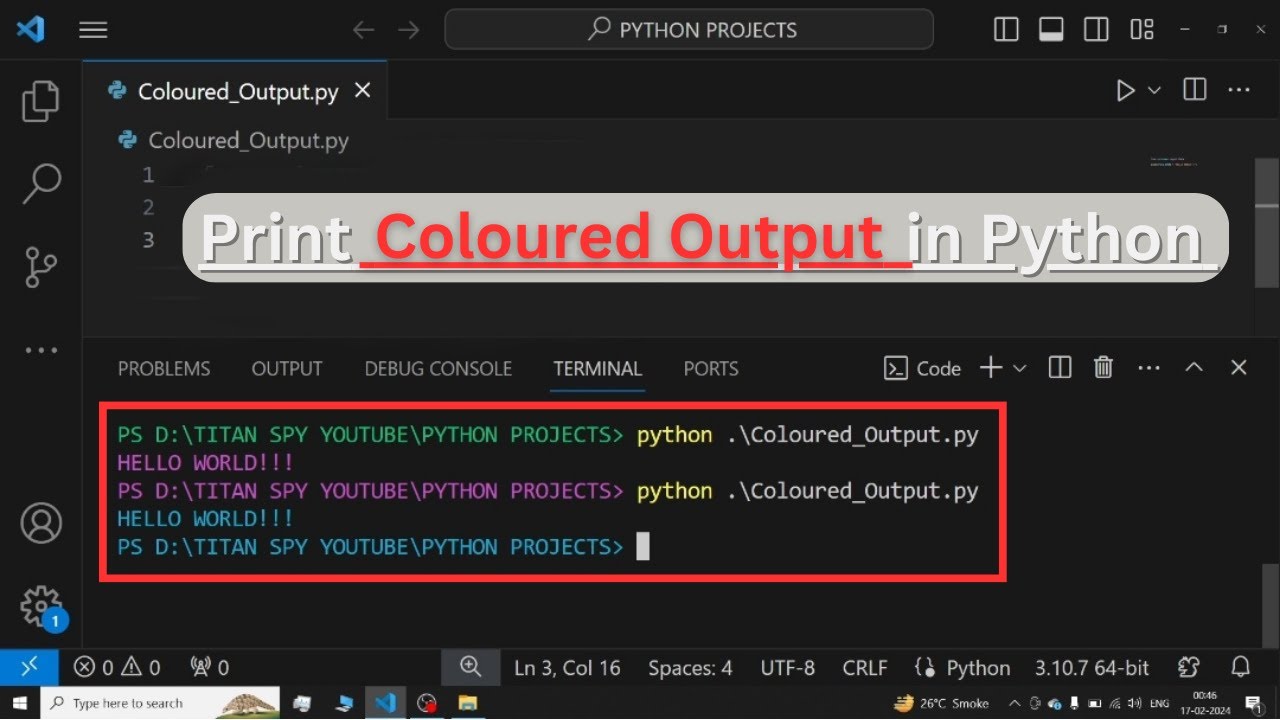Go back using the left arrow
1280x720 pixels.
(x=363, y=30)
